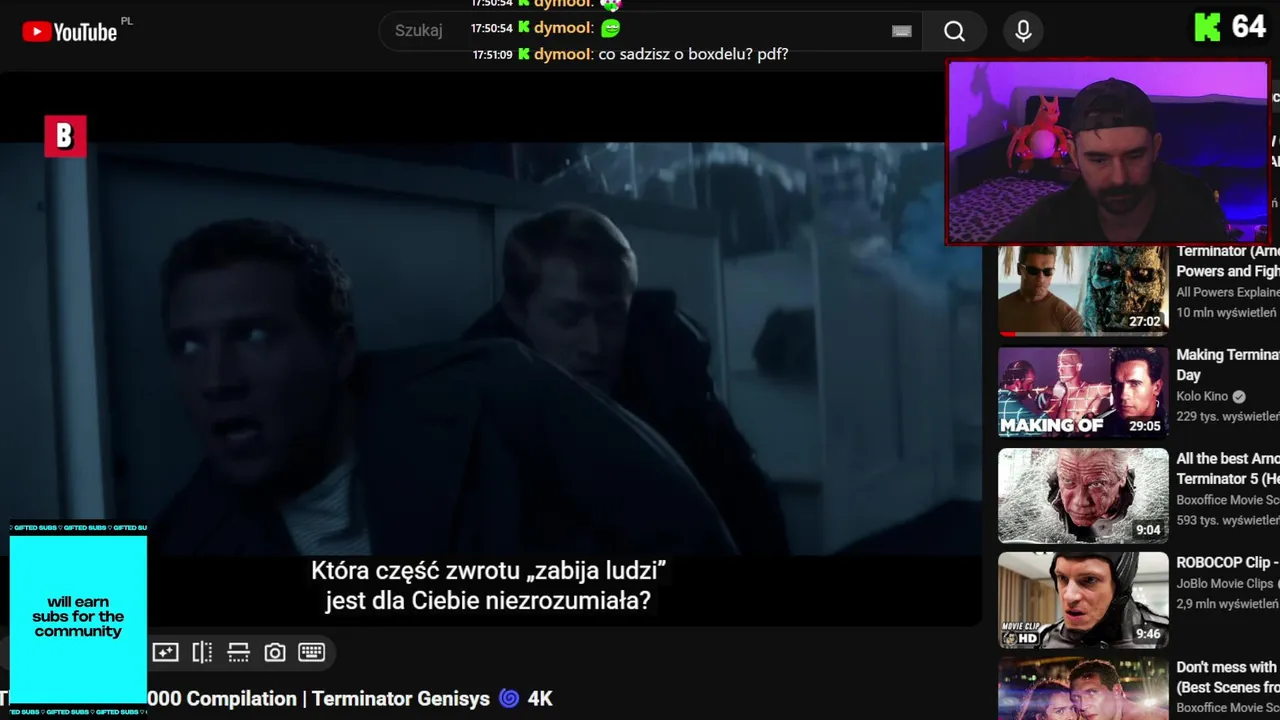Click the split-view toolbar icon

tap(202, 652)
